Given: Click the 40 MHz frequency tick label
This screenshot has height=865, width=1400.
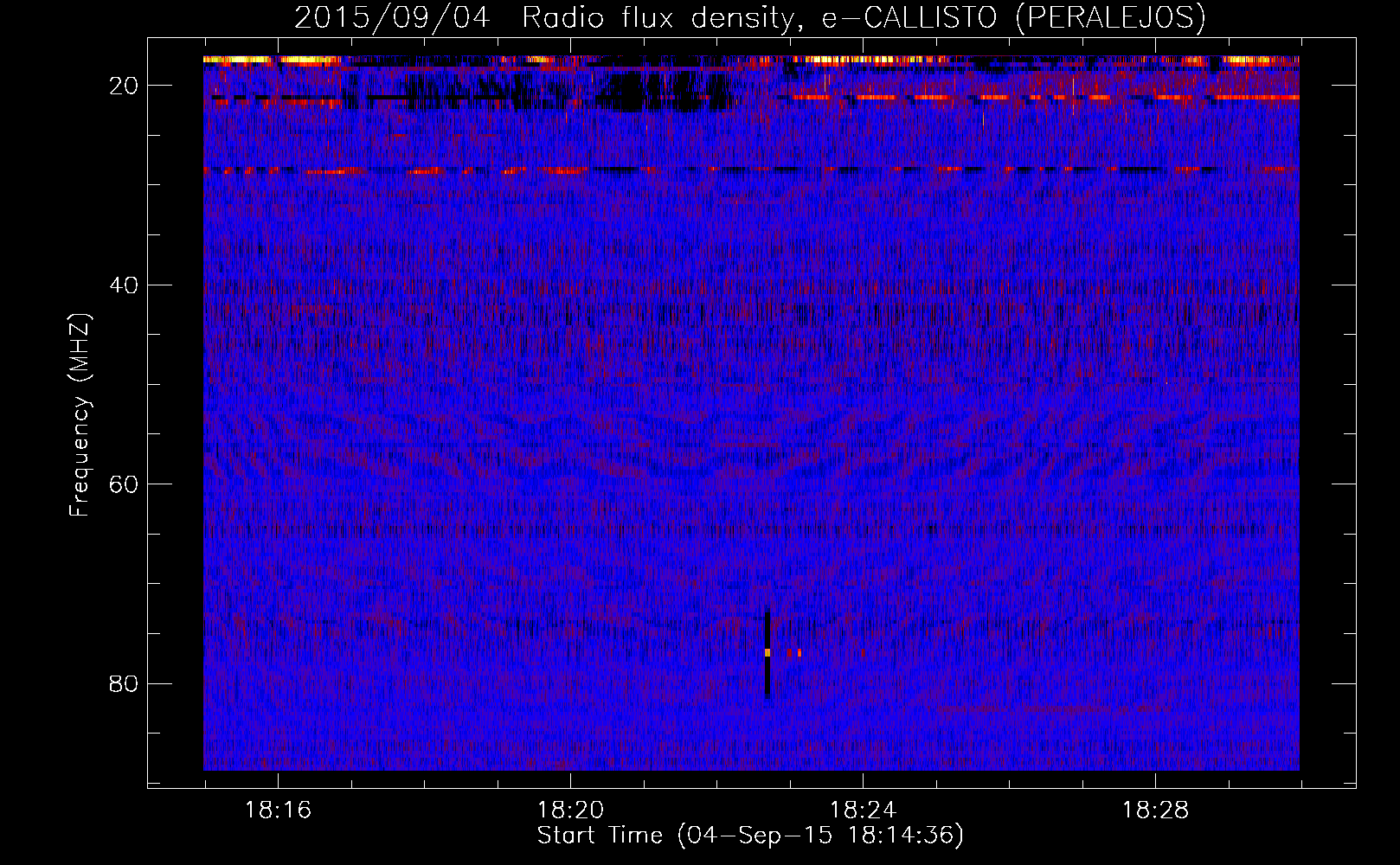Looking at the screenshot, I should [x=125, y=285].
